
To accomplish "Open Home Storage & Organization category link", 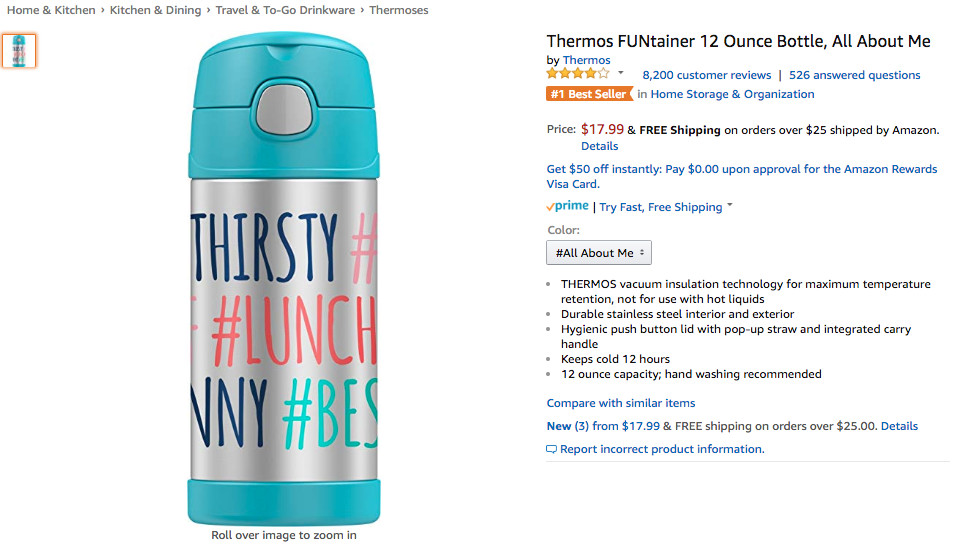I will [732, 94].
